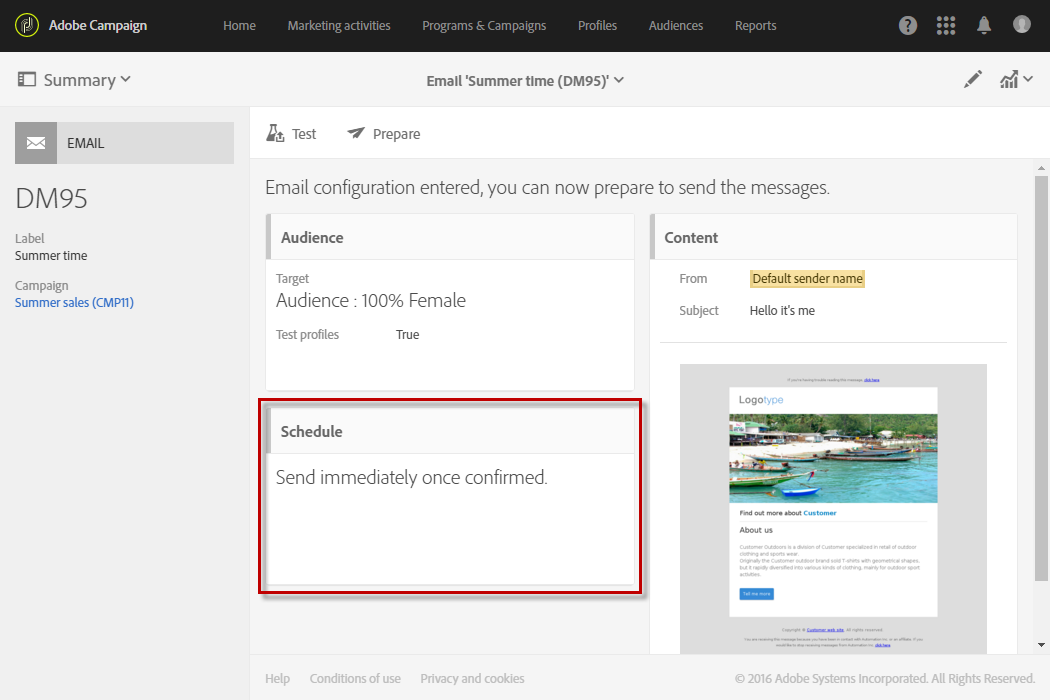Click the Summary panel layout icon
1050x700 pixels.
(x=27, y=80)
